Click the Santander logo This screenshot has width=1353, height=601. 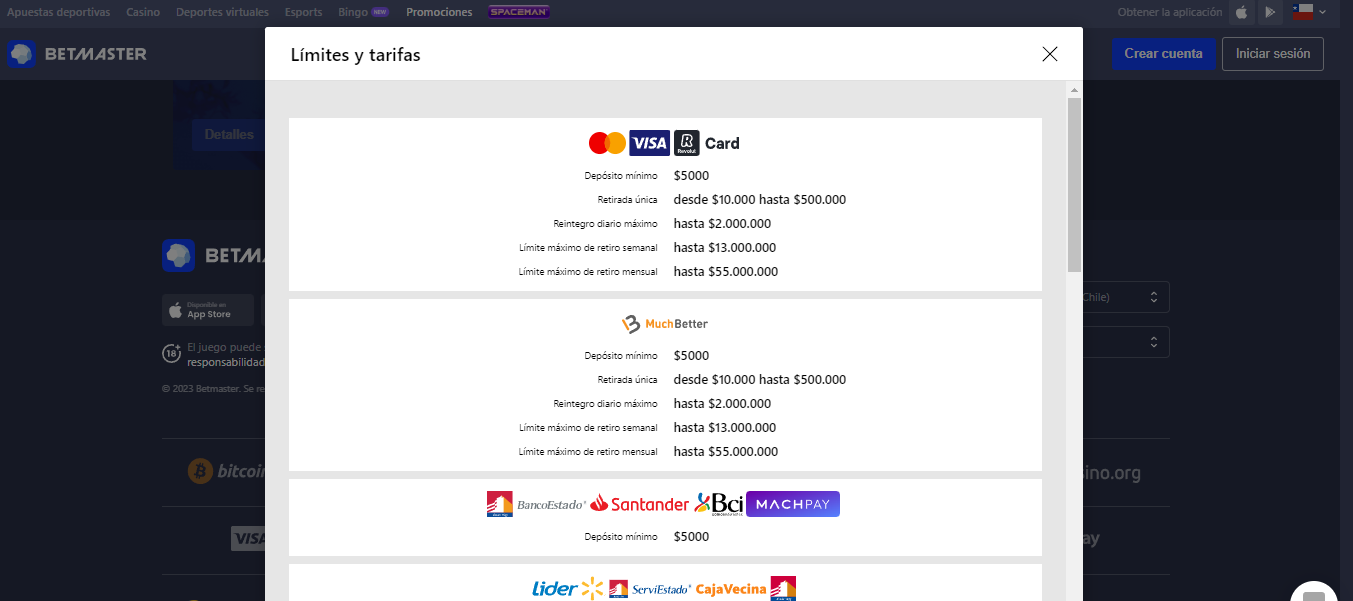[x=640, y=504]
